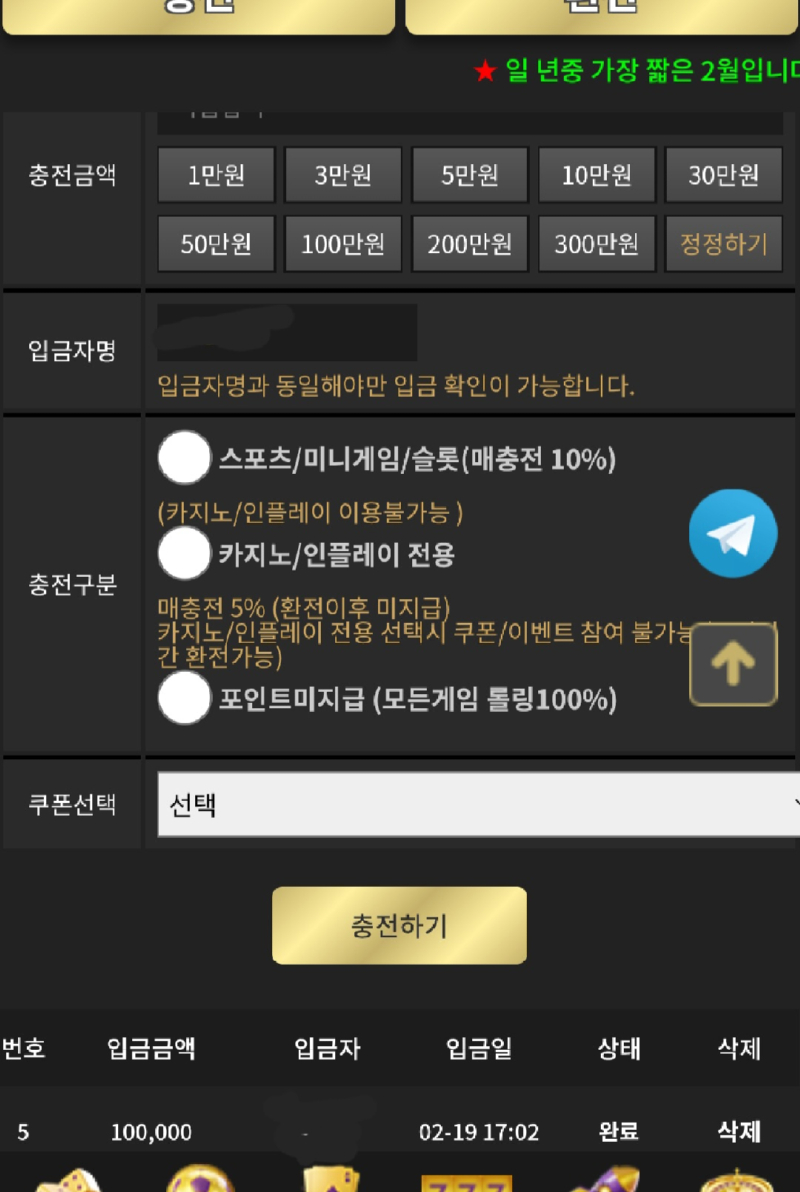
Task: Submit with the 충전하기 button
Action: pyautogui.click(x=399, y=925)
